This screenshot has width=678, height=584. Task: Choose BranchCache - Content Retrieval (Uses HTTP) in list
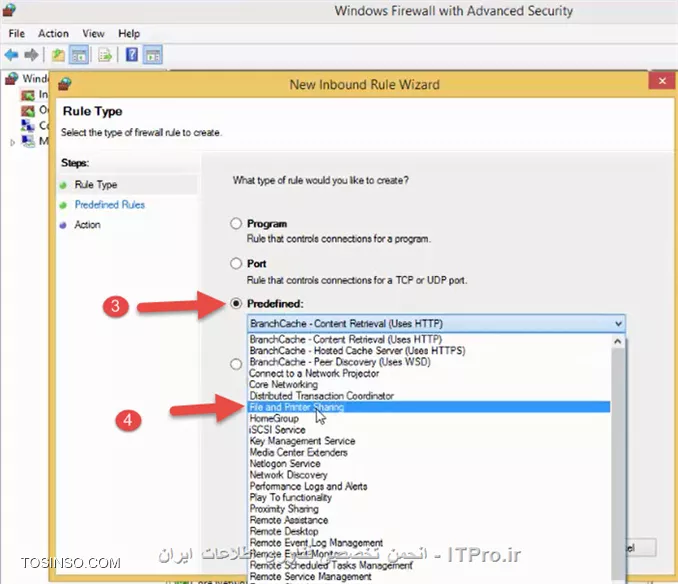tap(429, 339)
